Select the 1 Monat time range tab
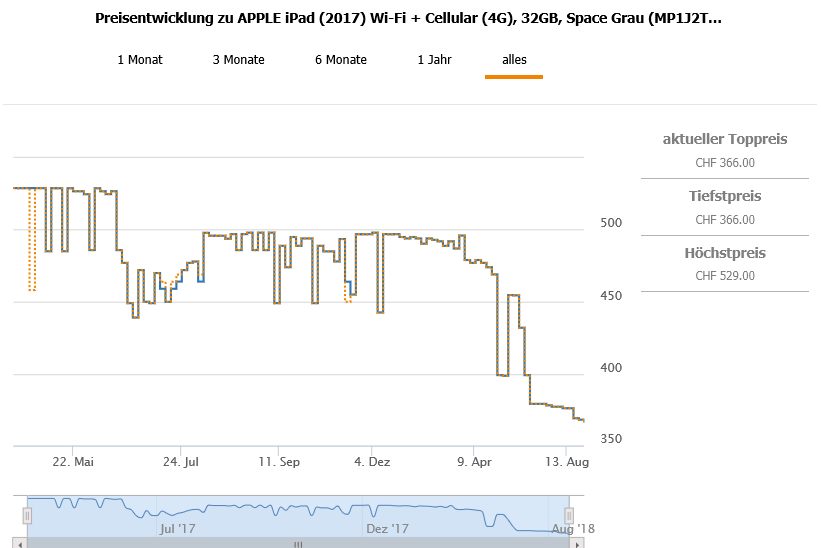This screenshot has height=548, width=821. click(140, 60)
